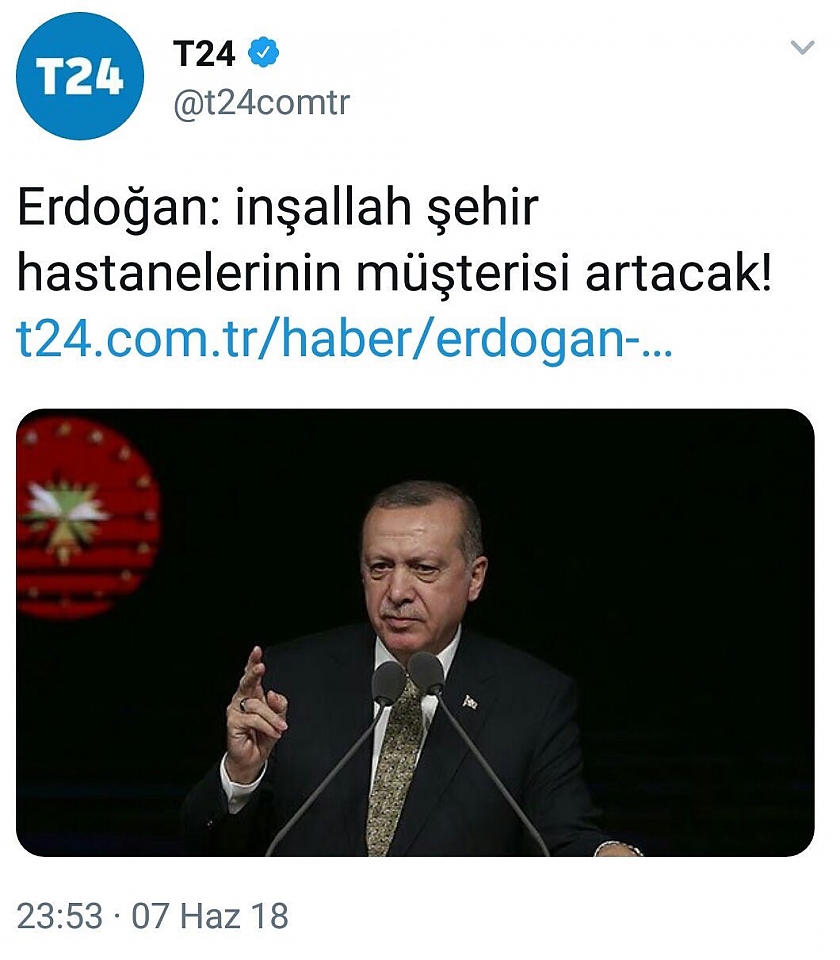Click the word "hastanelerinin" in tweet
The image size is (840, 960).
[x=179, y=273]
